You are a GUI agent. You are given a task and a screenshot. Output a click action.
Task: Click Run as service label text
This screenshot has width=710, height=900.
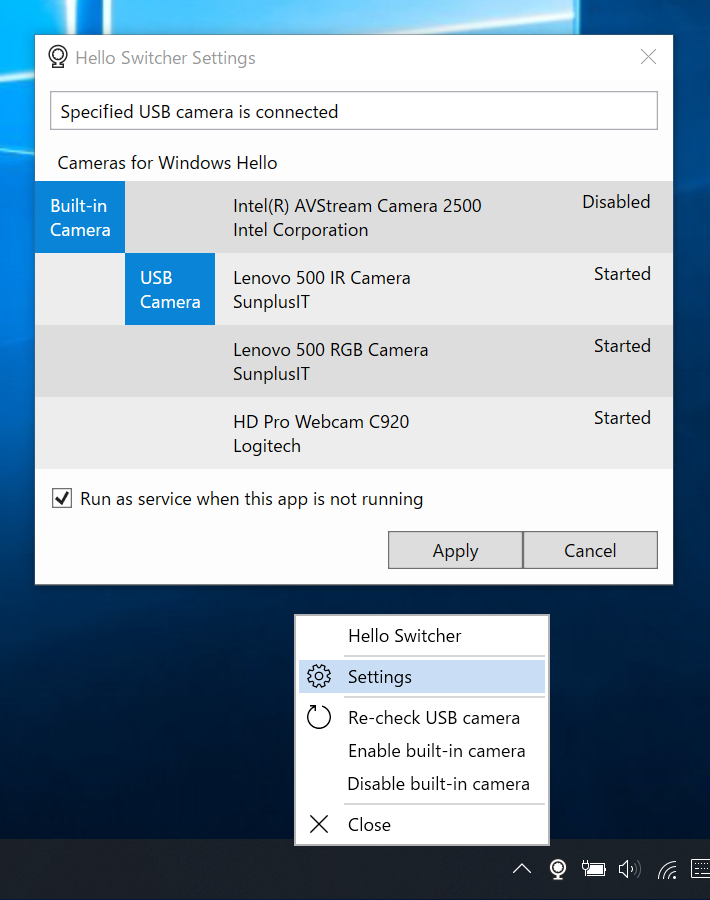(251, 499)
